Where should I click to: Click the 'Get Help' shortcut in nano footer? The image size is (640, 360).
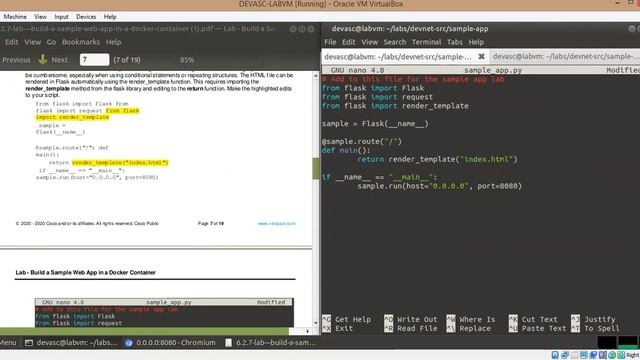pyautogui.click(x=347, y=319)
